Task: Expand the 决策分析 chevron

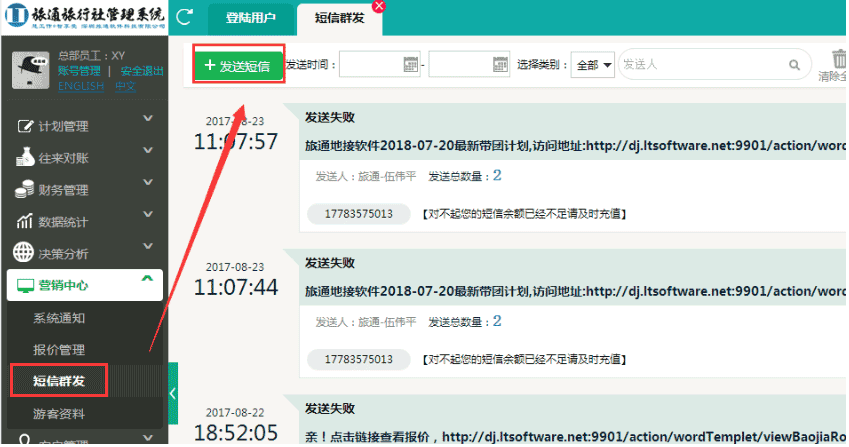Action: pyautogui.click(x=147, y=246)
